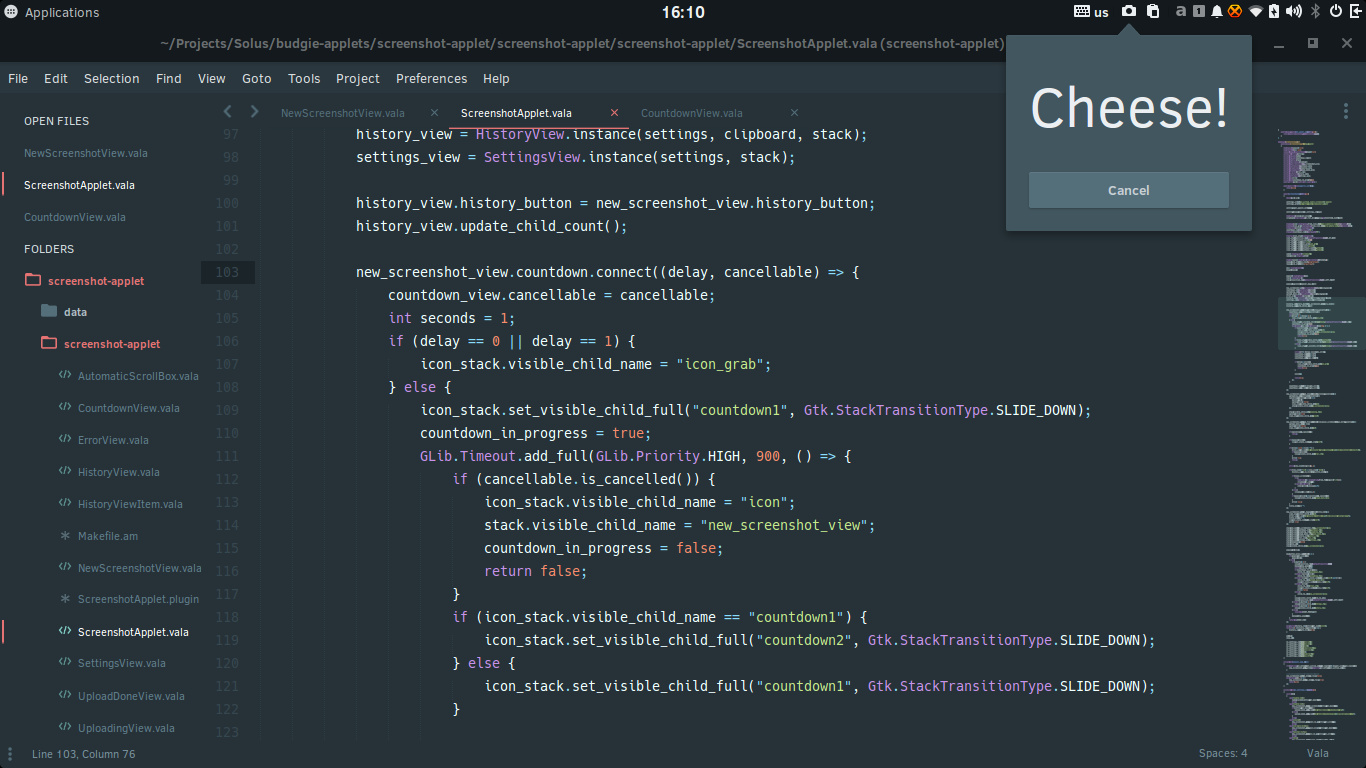
Task: Open the Edit menu
Action: [56, 78]
